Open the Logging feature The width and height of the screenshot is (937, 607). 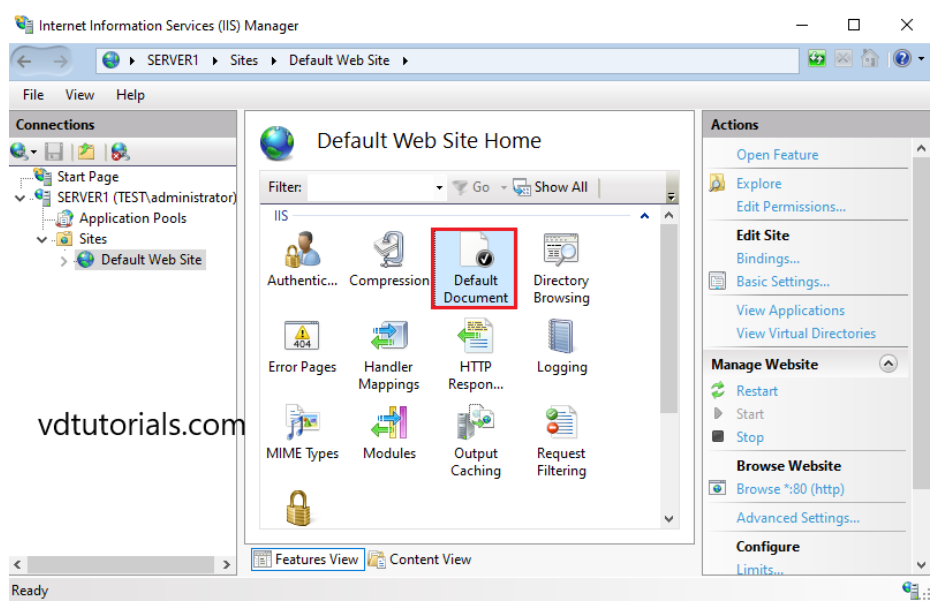(560, 345)
